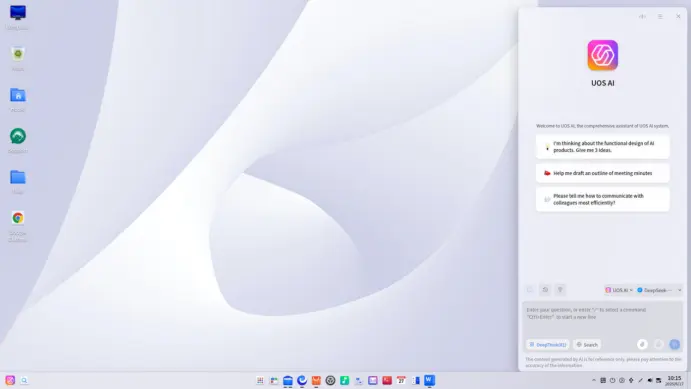Click the voice mode icon in panel header
The width and height of the screenshot is (692, 389).
642,16
